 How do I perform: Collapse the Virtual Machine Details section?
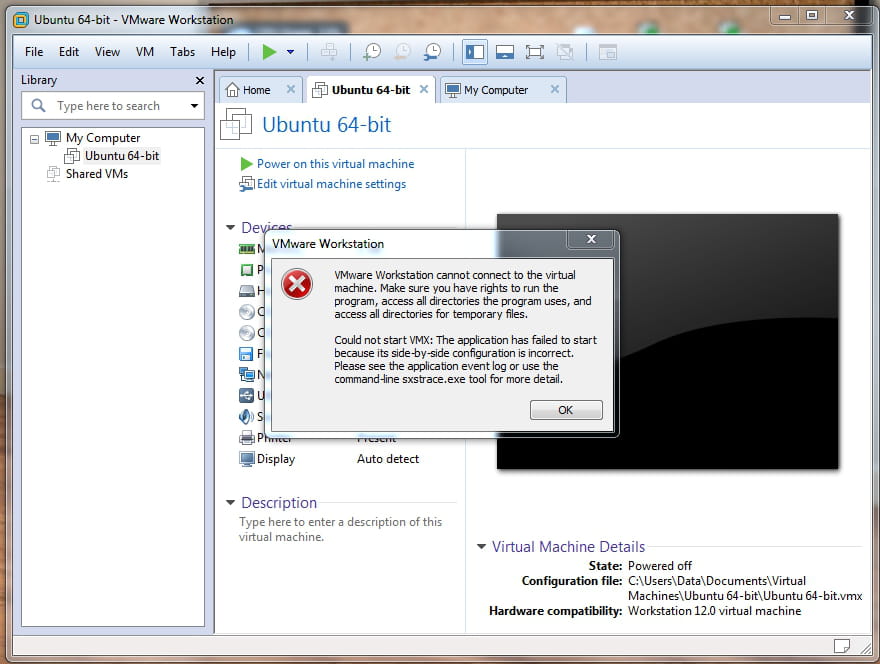point(481,546)
